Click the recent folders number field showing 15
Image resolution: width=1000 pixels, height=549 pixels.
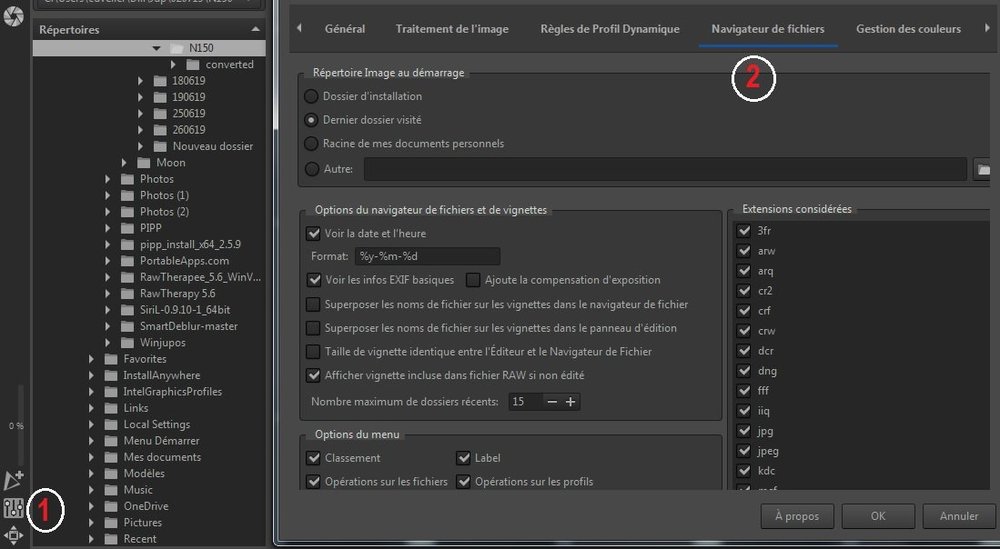(x=526, y=402)
